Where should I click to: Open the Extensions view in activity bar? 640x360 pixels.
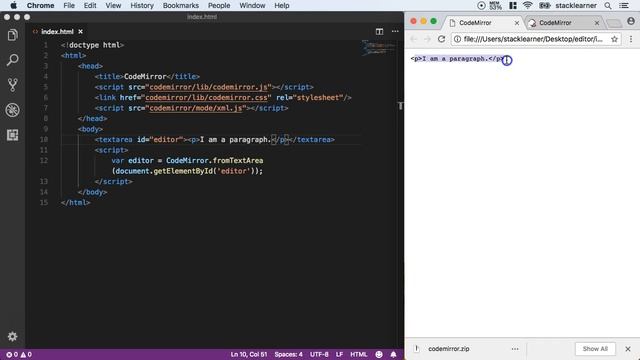(13, 135)
